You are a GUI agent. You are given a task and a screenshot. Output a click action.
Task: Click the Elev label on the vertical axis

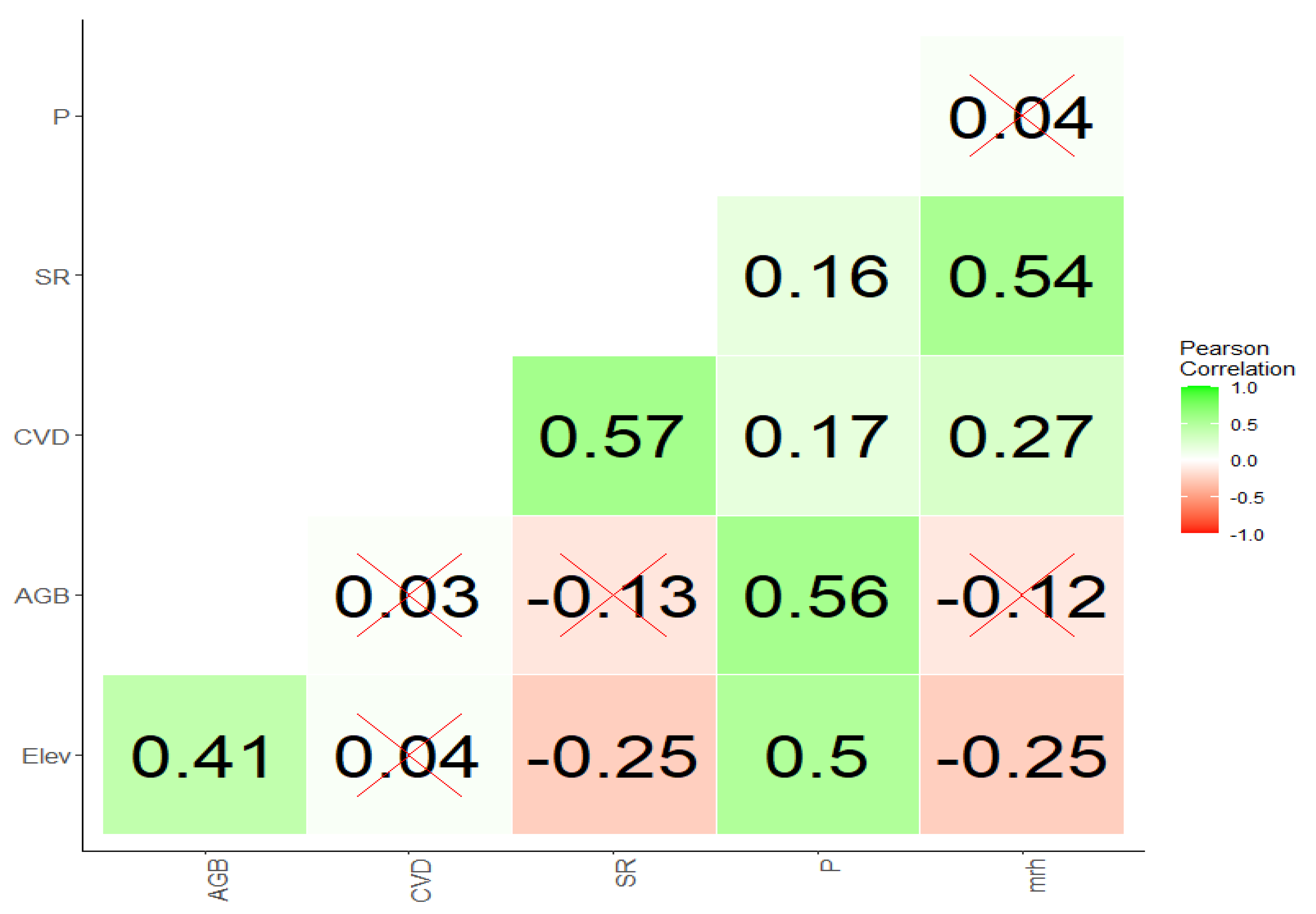pyautogui.click(x=46, y=756)
